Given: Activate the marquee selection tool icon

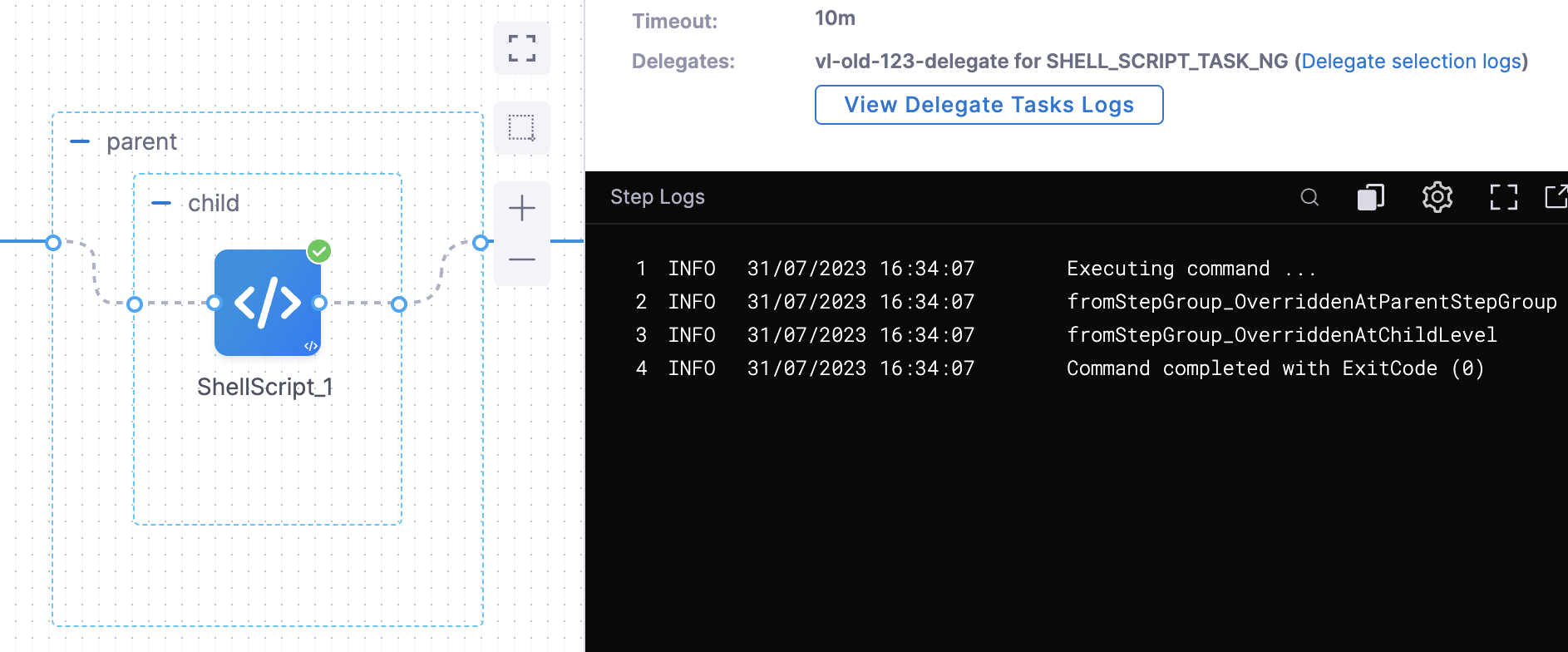Looking at the screenshot, I should click(521, 128).
